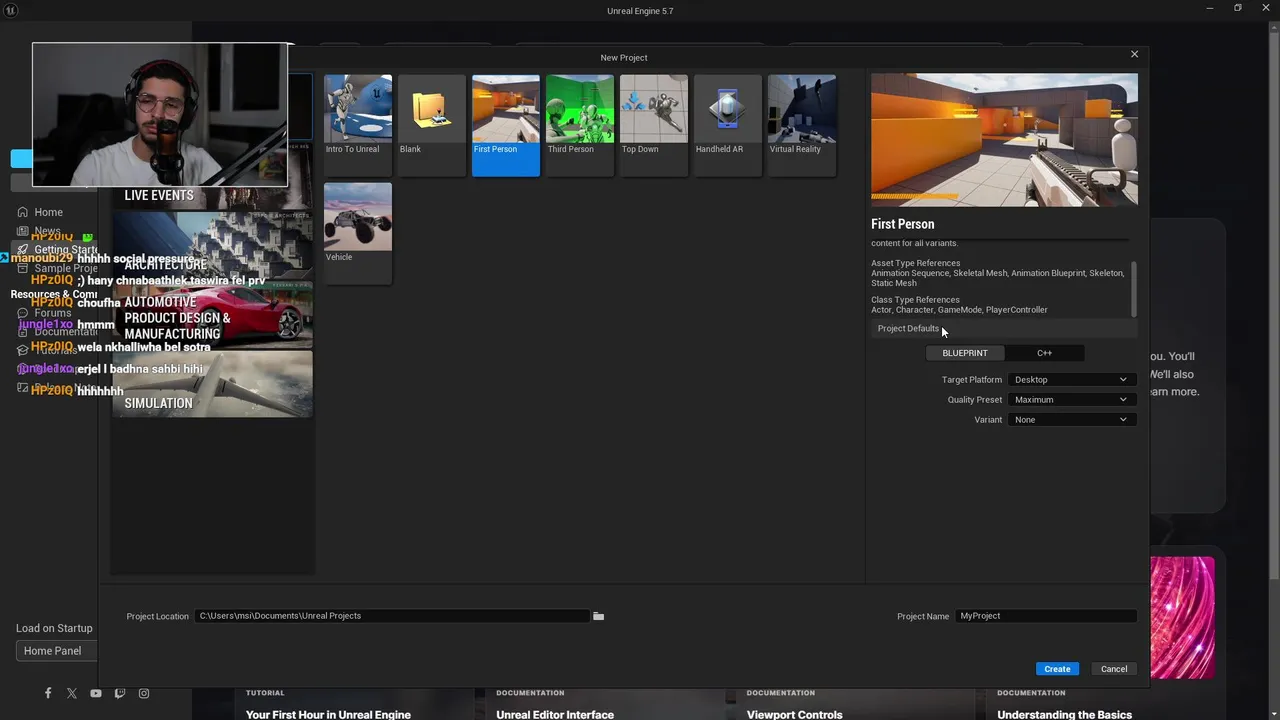Click the Create button
Screen dimensions: 1280x720
(x=1057, y=669)
